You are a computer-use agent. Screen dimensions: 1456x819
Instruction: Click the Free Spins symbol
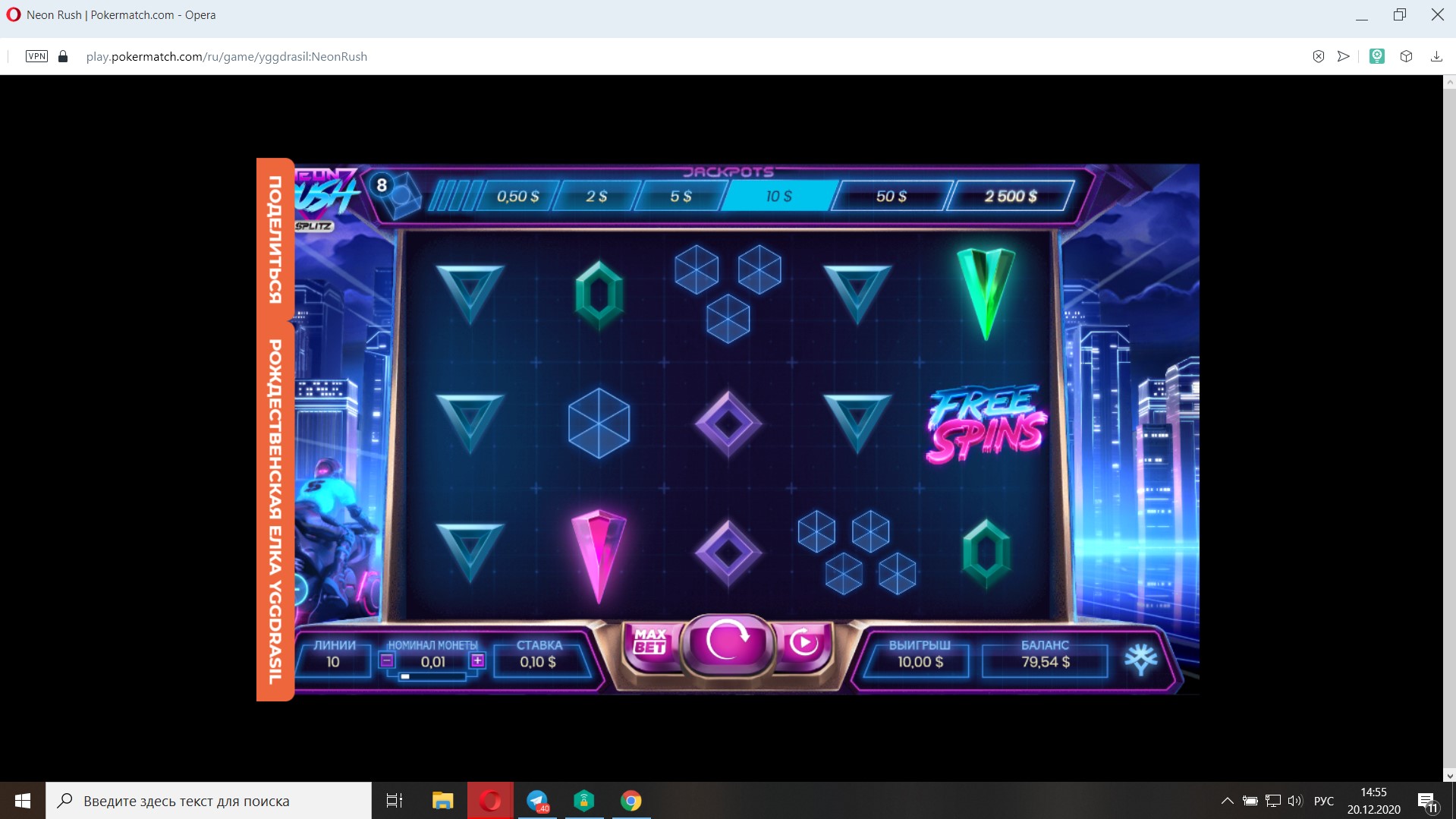click(986, 424)
